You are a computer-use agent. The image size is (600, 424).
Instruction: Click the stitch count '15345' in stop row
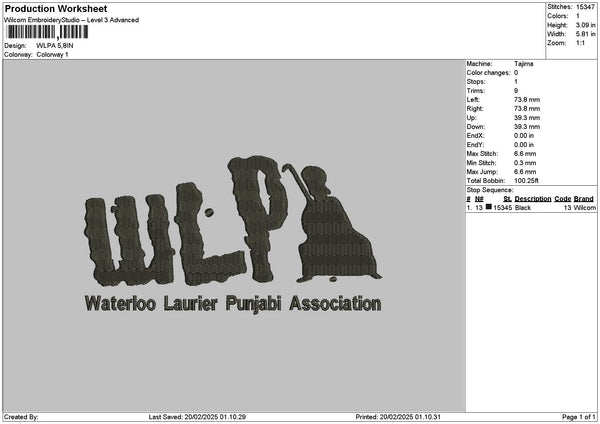point(502,208)
